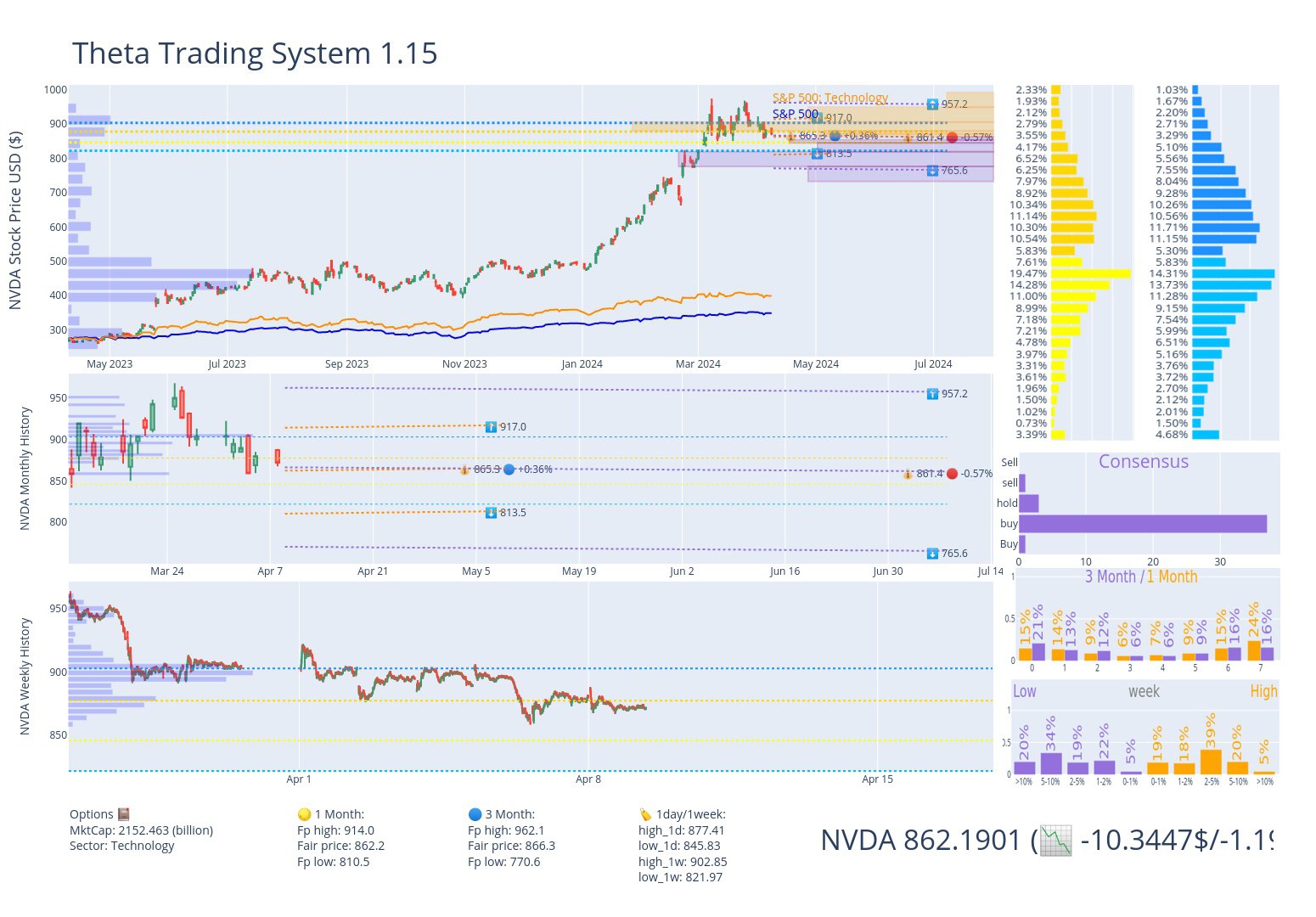Click the falling chart icon in the NVDA price line
The width and height of the screenshot is (1316, 917).
click(x=1054, y=840)
